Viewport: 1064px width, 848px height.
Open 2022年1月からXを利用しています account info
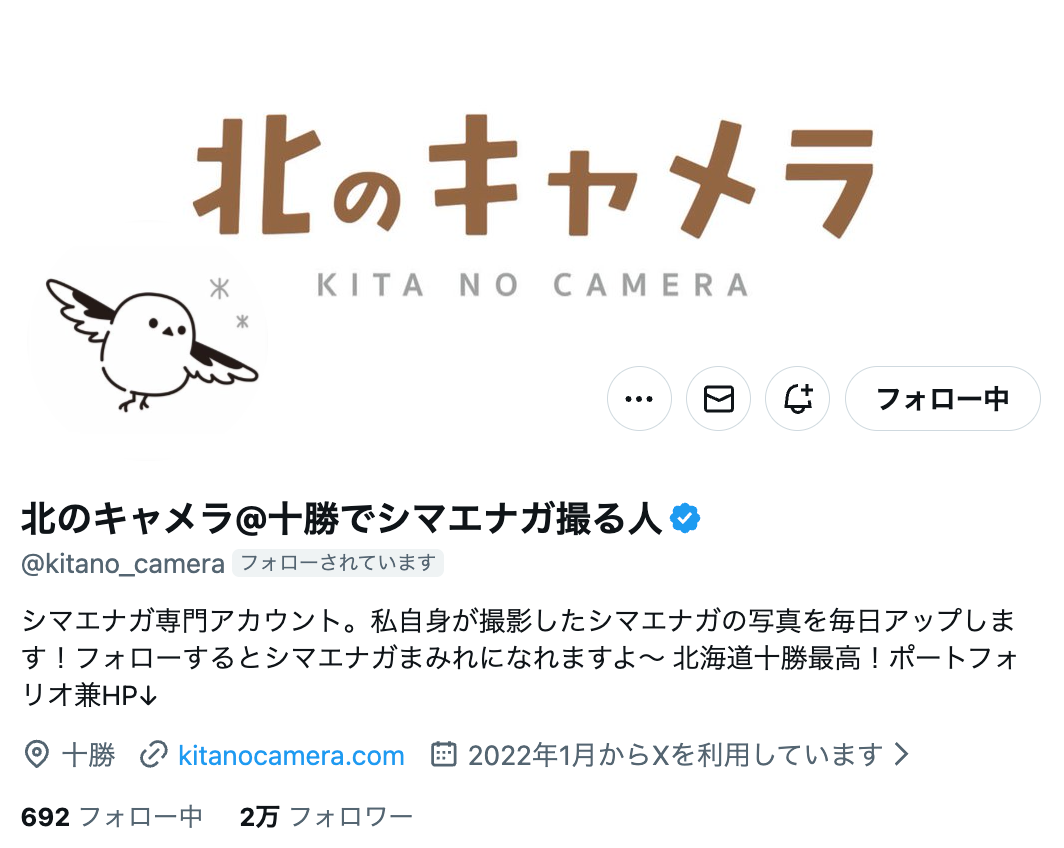675,755
